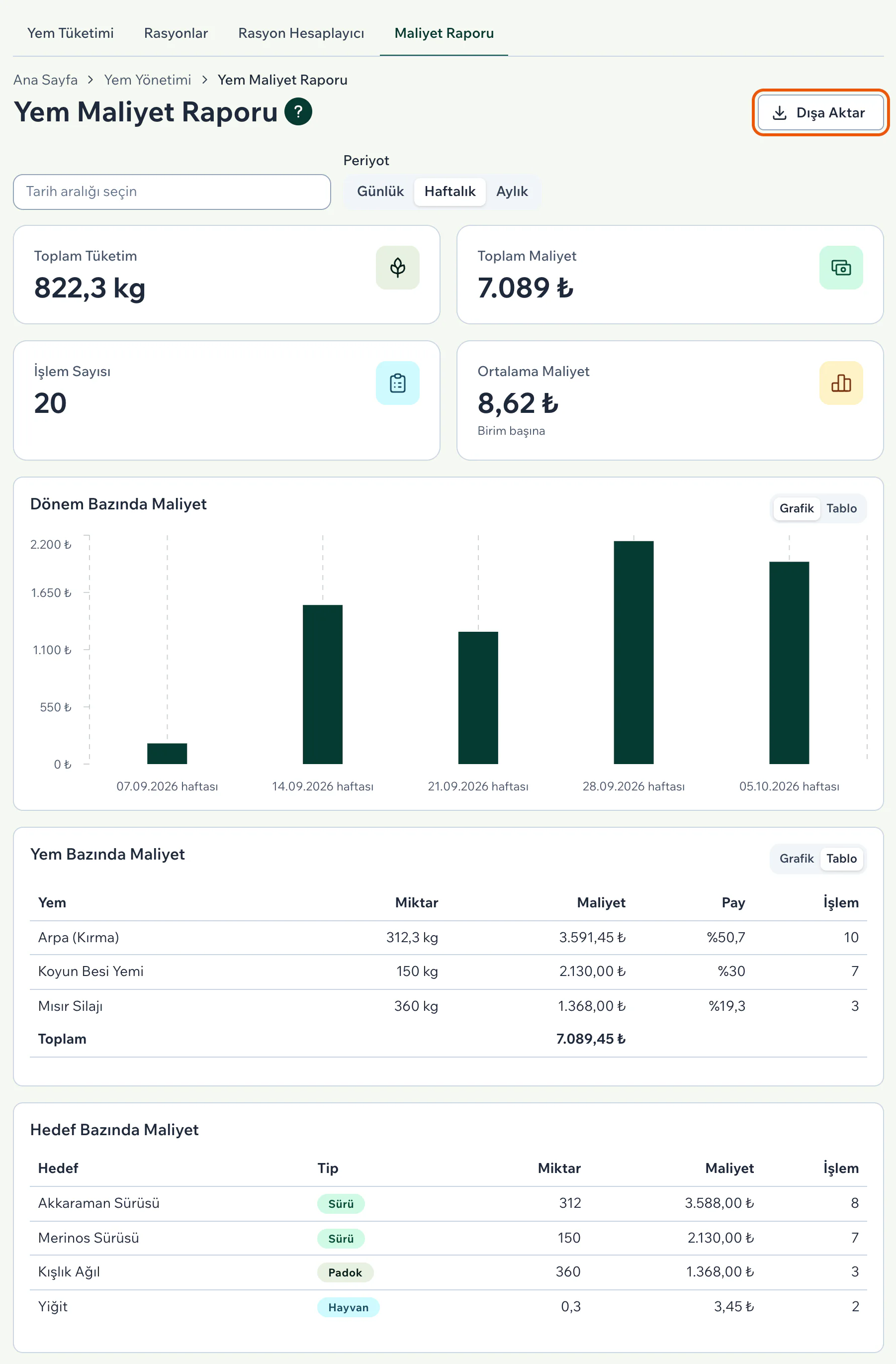Click the 05.10.2026 haftası bar
Viewport: 896px width, 1364px height.
click(x=789, y=663)
